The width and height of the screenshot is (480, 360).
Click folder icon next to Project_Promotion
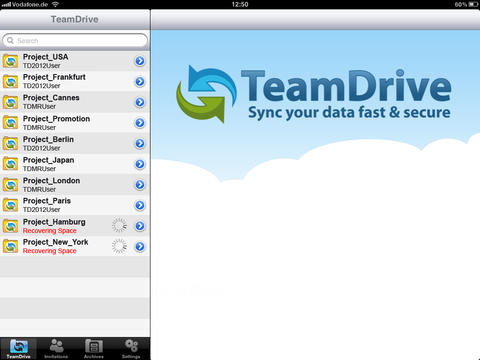10,123
